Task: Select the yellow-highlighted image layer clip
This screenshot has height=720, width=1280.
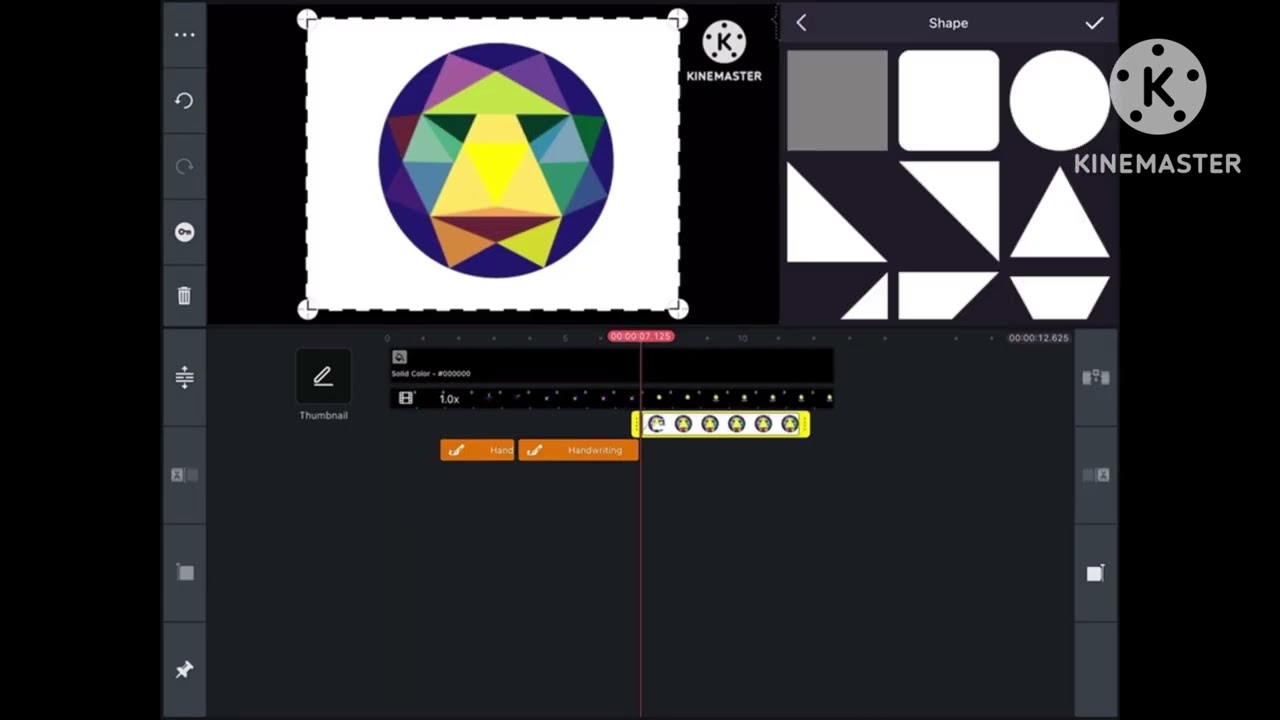Action: pyautogui.click(x=720, y=424)
